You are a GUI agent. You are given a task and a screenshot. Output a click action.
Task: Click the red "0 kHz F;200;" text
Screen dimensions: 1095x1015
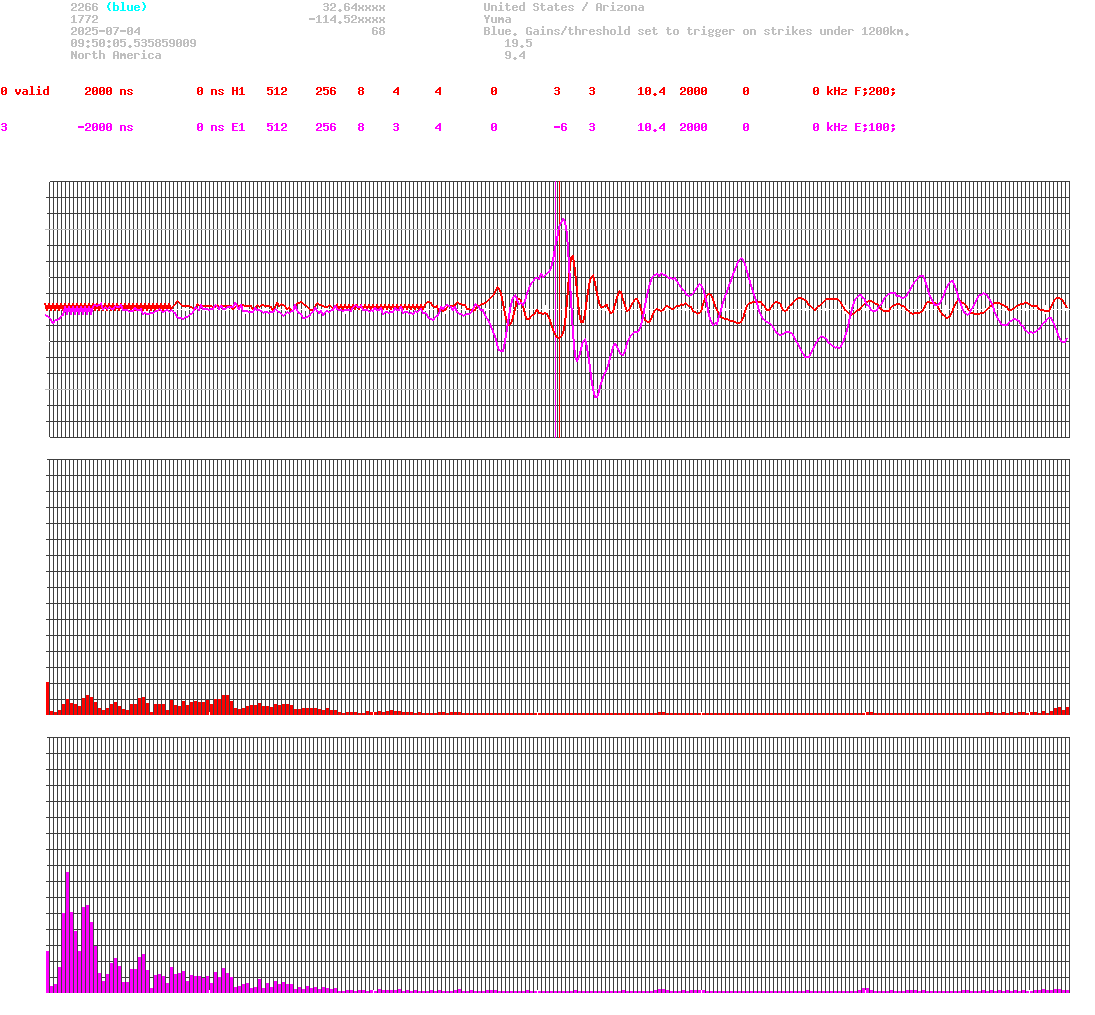coord(854,92)
